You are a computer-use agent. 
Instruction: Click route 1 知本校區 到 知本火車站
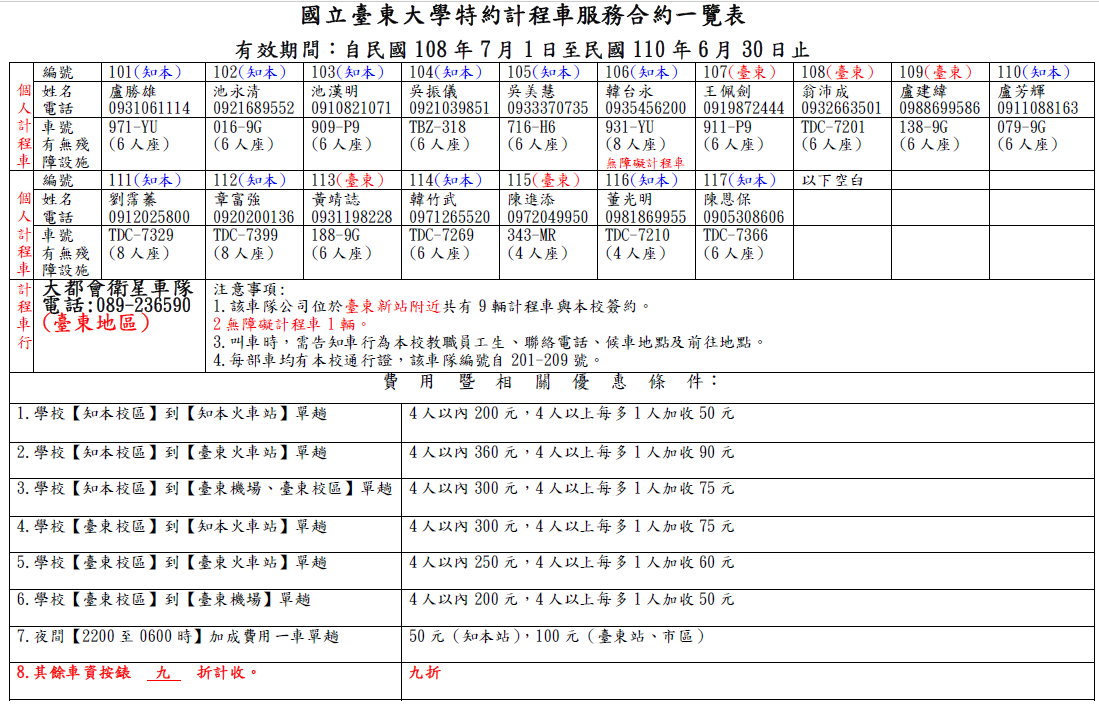click(x=172, y=414)
